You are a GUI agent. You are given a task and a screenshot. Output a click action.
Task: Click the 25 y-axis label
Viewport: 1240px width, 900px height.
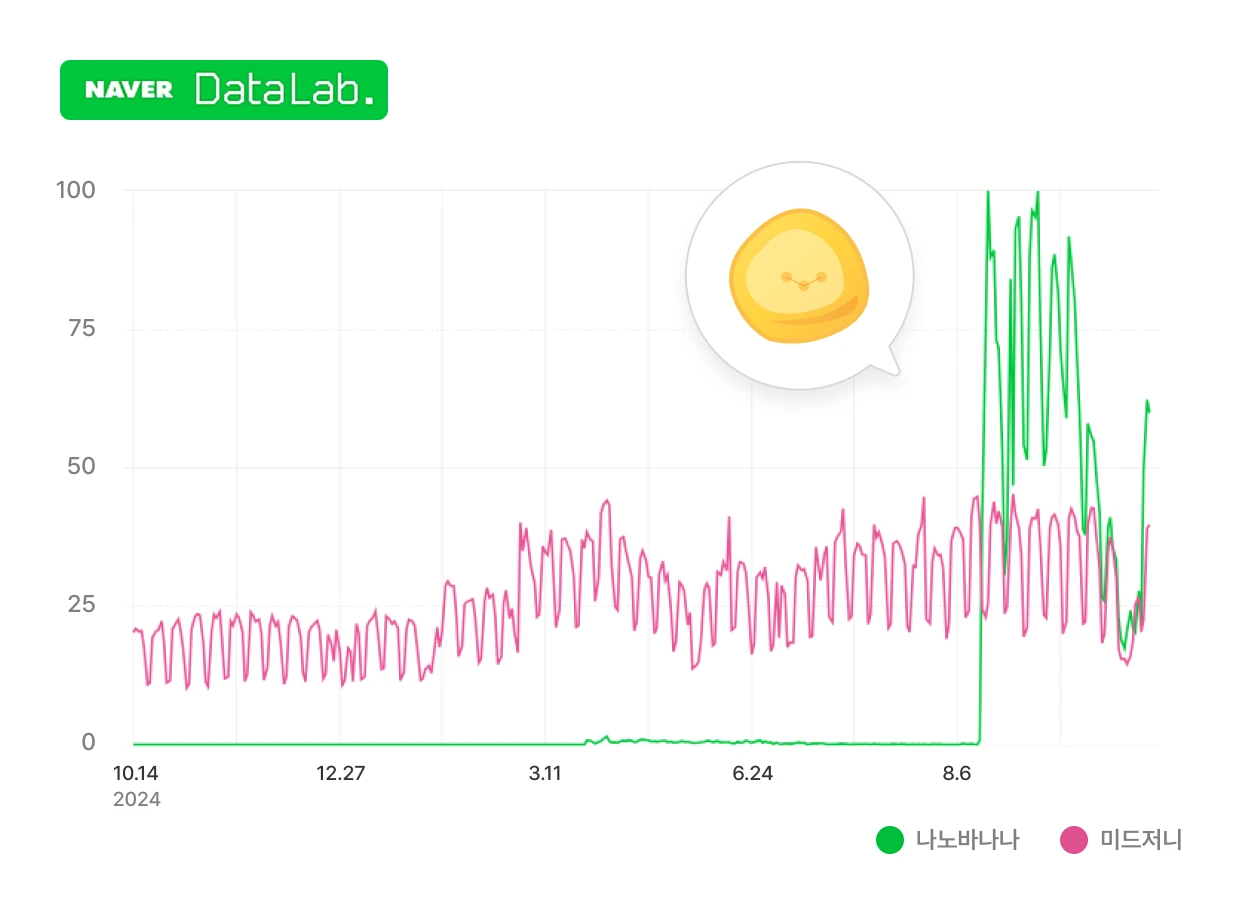tap(81, 605)
